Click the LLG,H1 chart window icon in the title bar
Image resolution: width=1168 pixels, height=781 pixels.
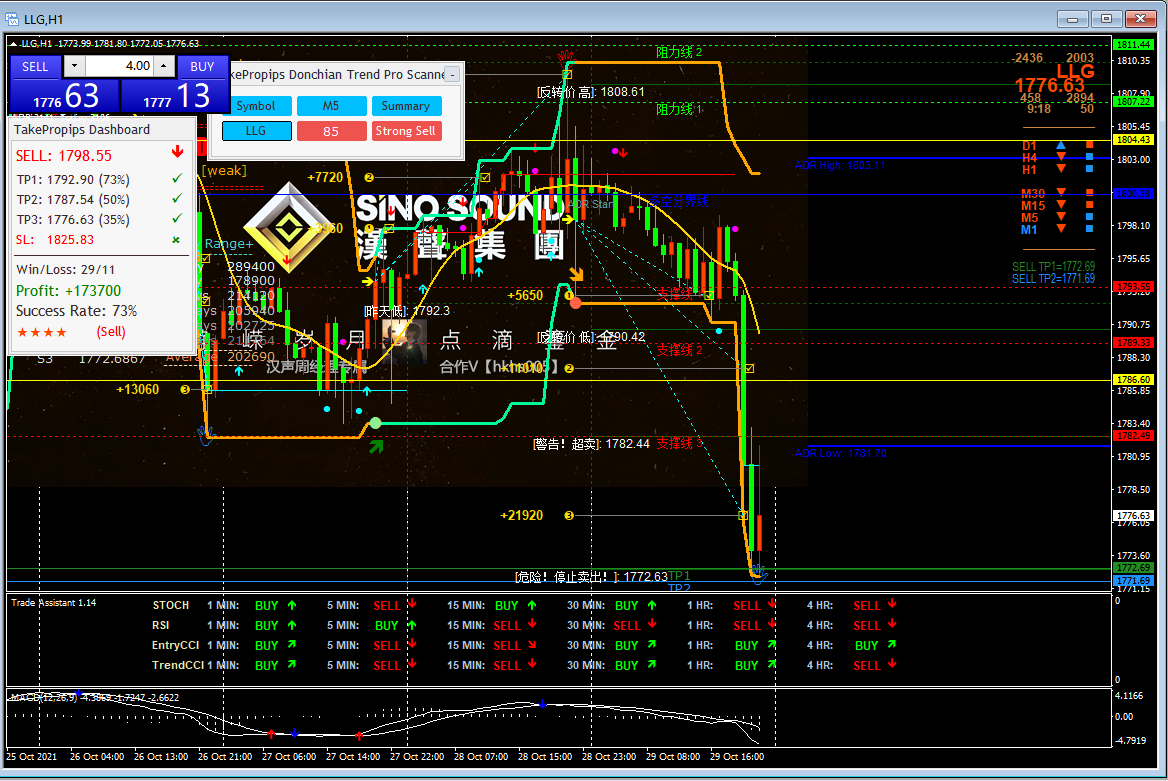pyautogui.click(x=12, y=19)
